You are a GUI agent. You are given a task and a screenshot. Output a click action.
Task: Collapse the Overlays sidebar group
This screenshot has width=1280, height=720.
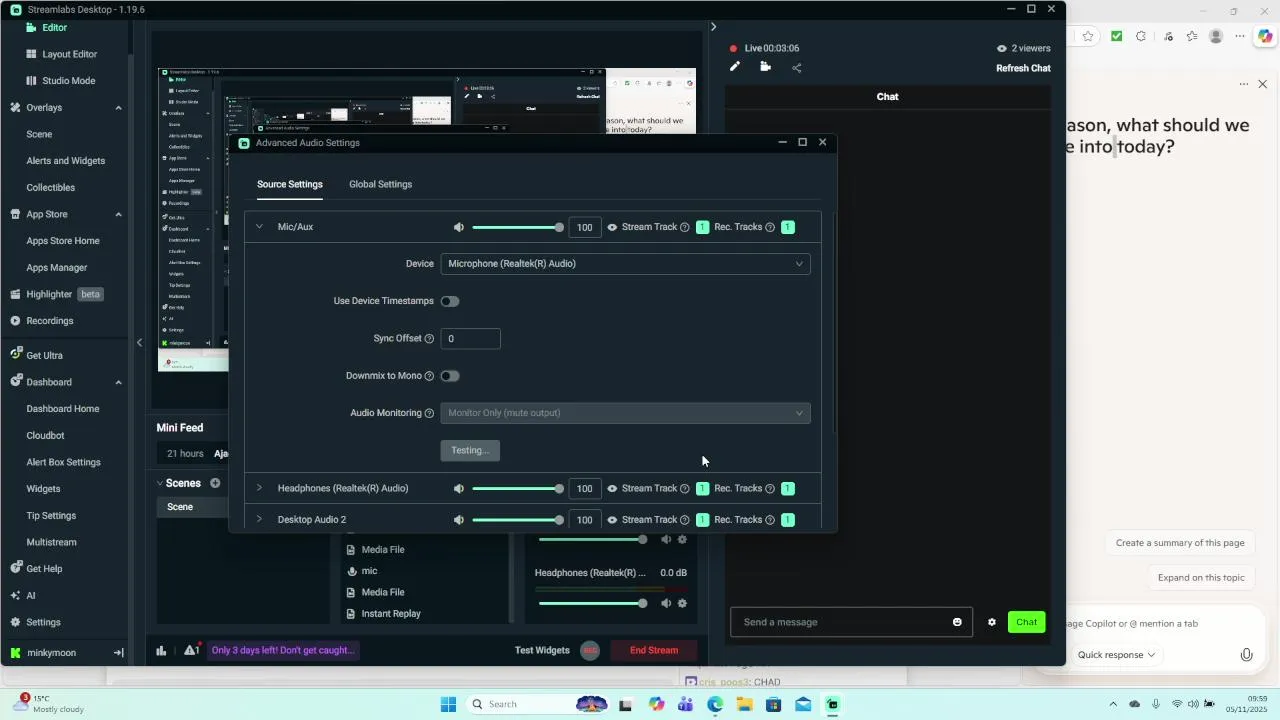[x=118, y=108]
